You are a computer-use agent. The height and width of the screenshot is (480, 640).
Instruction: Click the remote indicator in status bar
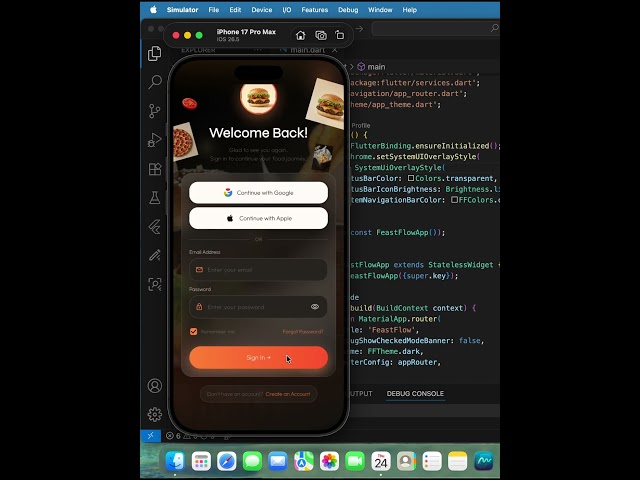click(x=151, y=436)
